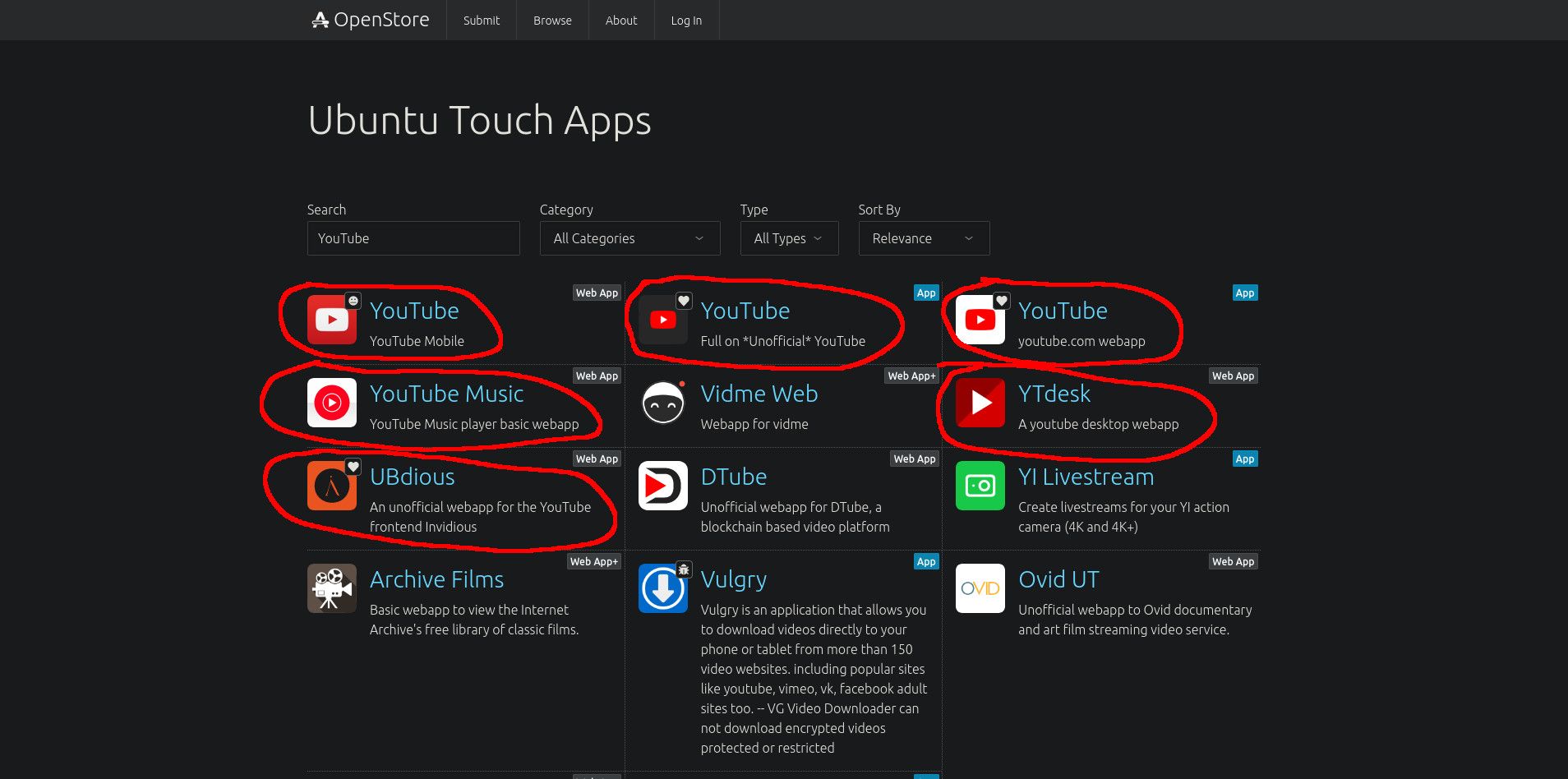Click the OpenStore logo icon
The width and height of the screenshot is (1568, 779).
[x=320, y=20]
